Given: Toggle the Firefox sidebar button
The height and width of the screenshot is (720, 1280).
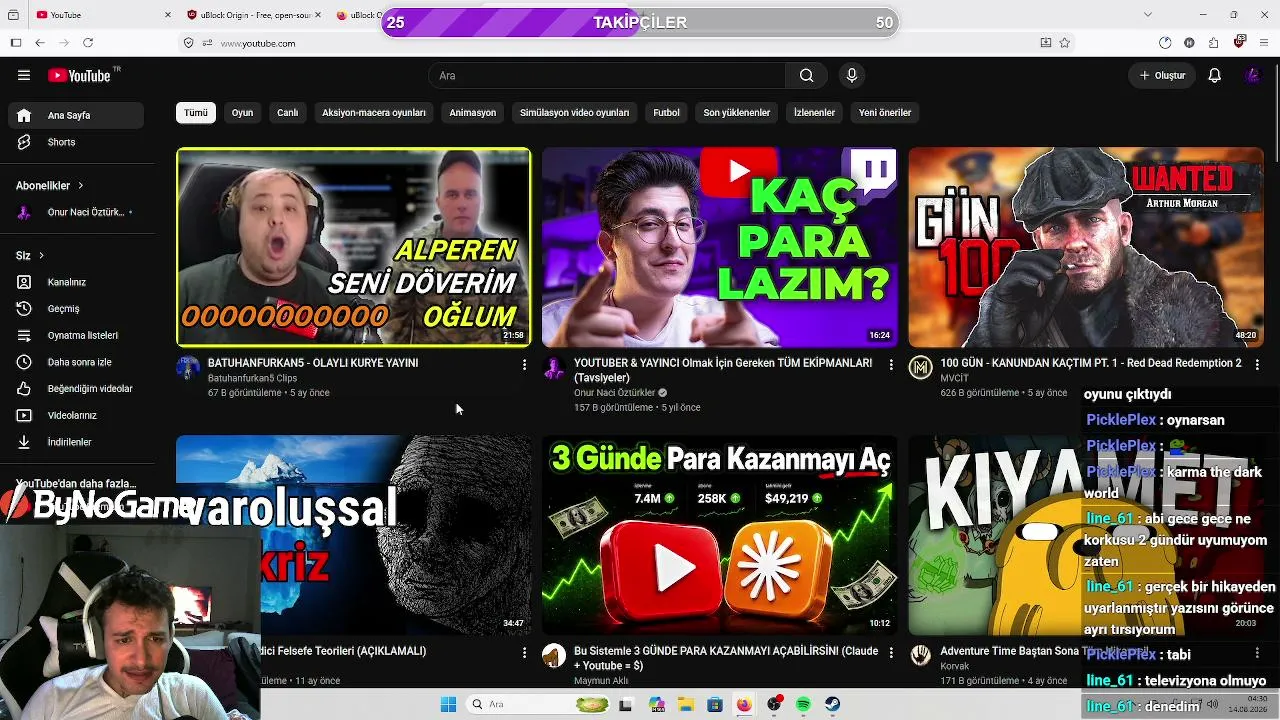Looking at the screenshot, I should [x=16, y=43].
